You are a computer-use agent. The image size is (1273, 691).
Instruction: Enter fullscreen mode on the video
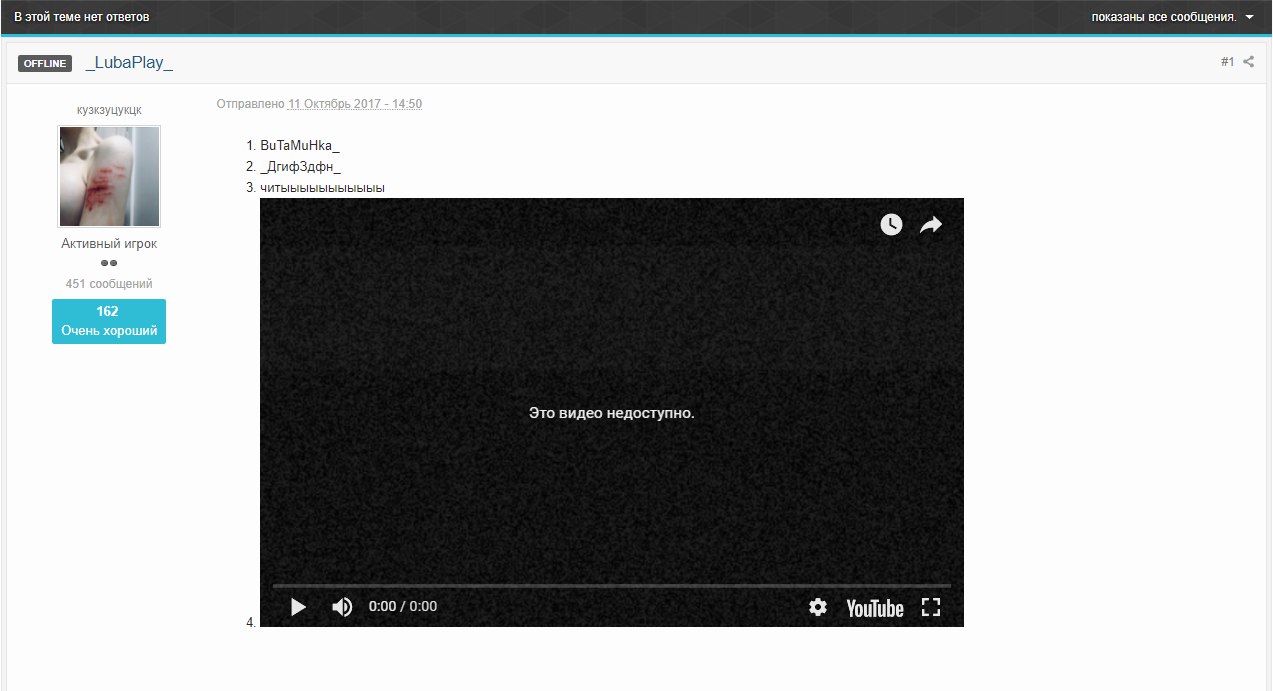pyautogui.click(x=931, y=607)
